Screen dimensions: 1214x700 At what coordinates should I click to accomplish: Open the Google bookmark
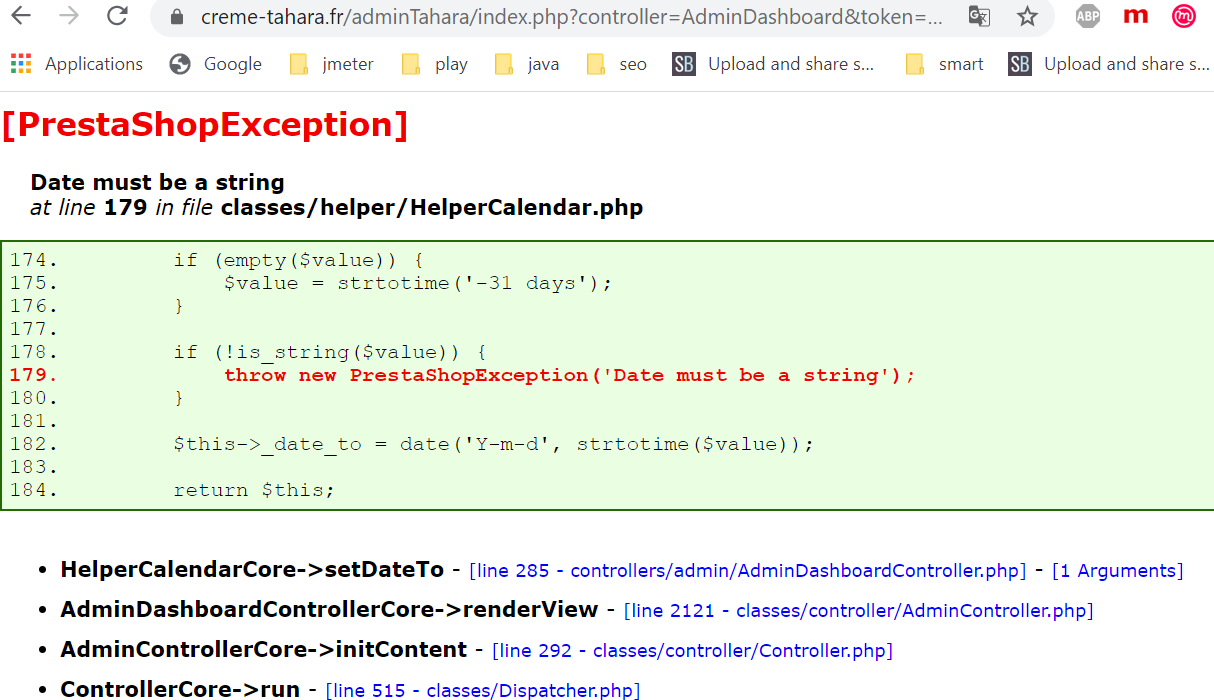(x=216, y=64)
